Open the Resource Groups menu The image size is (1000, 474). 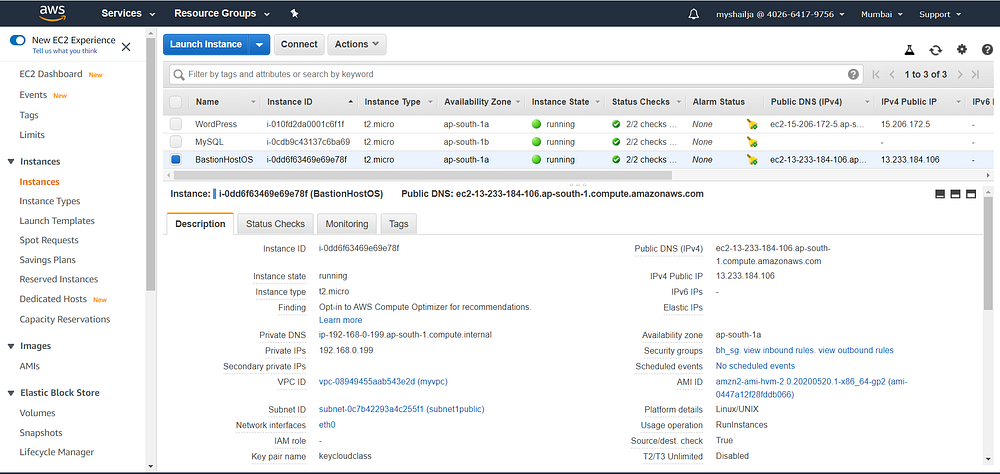coord(221,13)
